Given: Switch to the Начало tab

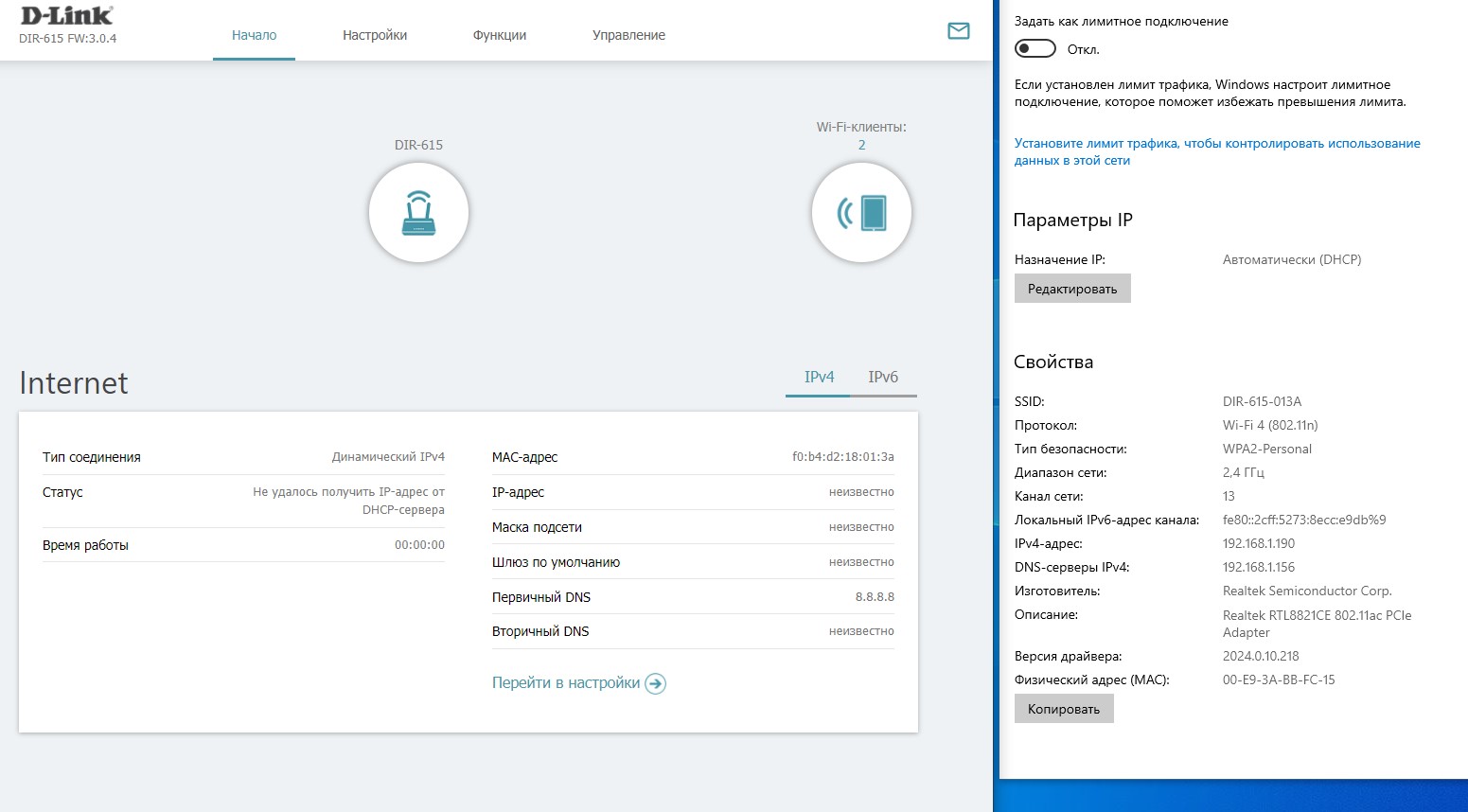Looking at the screenshot, I should 254,35.
